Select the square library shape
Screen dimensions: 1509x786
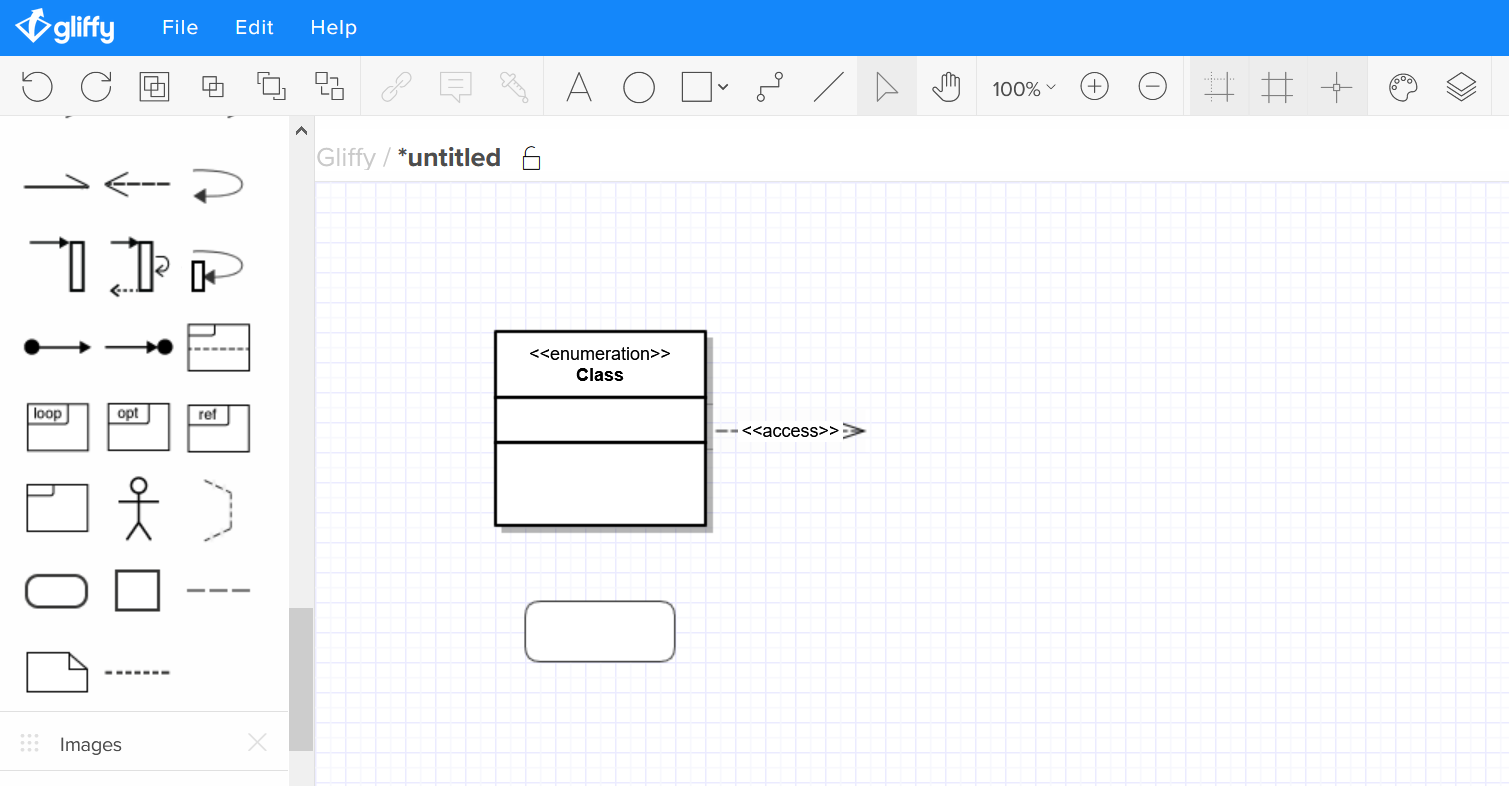(138, 590)
